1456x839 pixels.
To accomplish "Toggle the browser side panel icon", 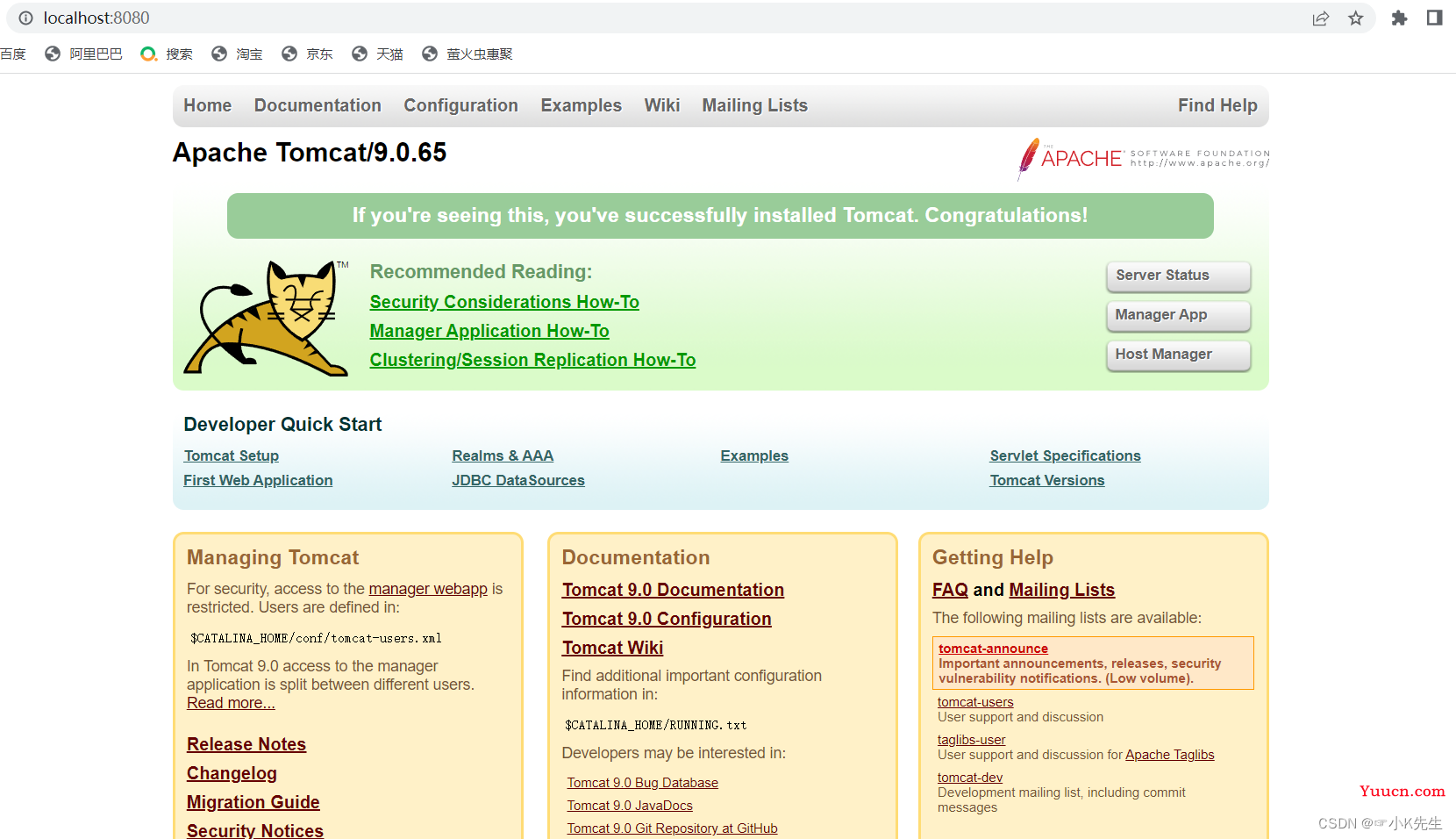I will pos(1435,18).
